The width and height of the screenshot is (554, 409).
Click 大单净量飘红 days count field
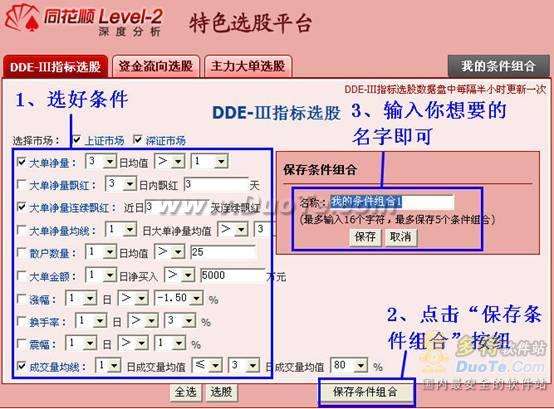point(216,184)
